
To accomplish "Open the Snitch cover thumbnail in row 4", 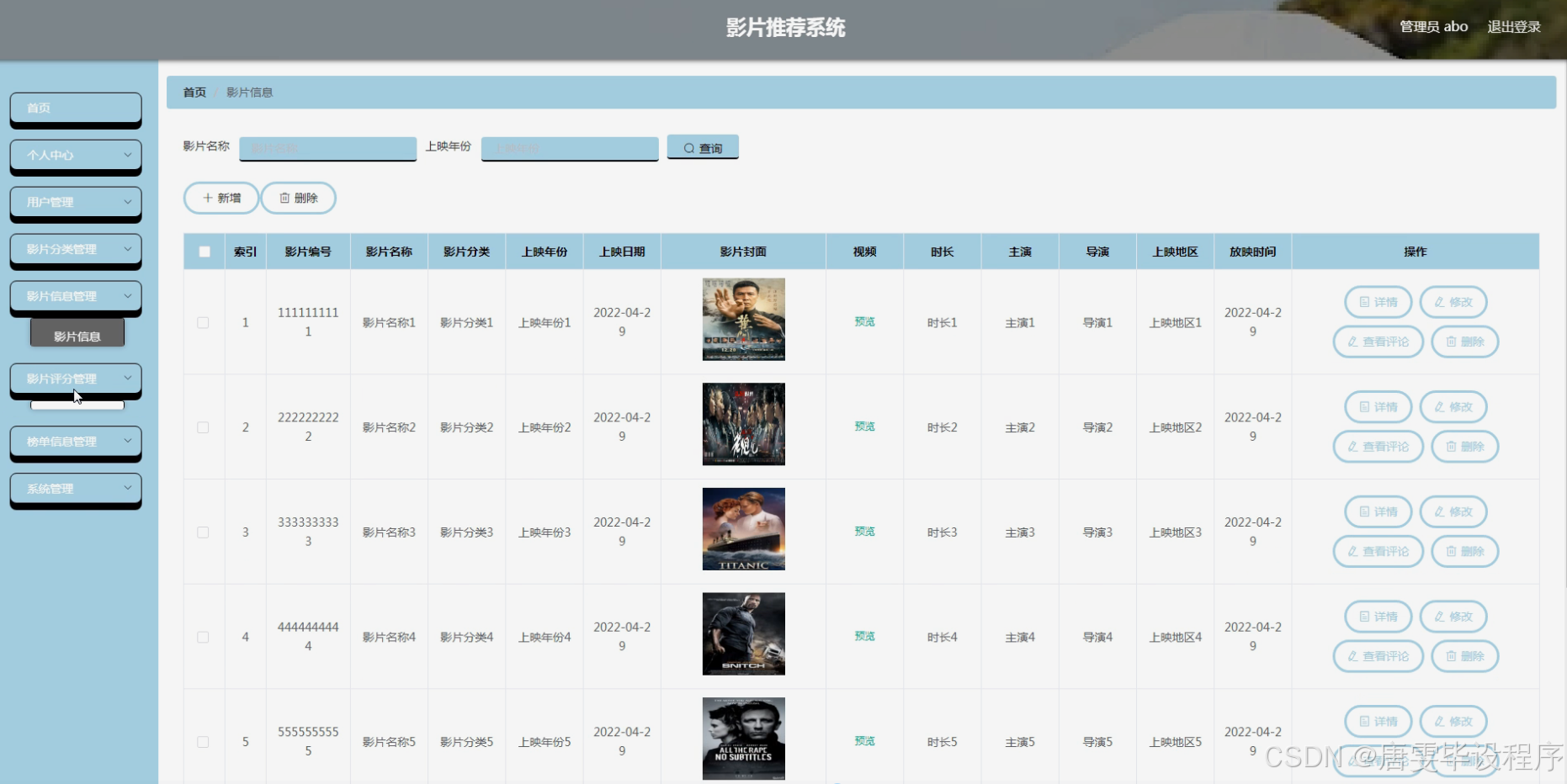I will click(744, 634).
